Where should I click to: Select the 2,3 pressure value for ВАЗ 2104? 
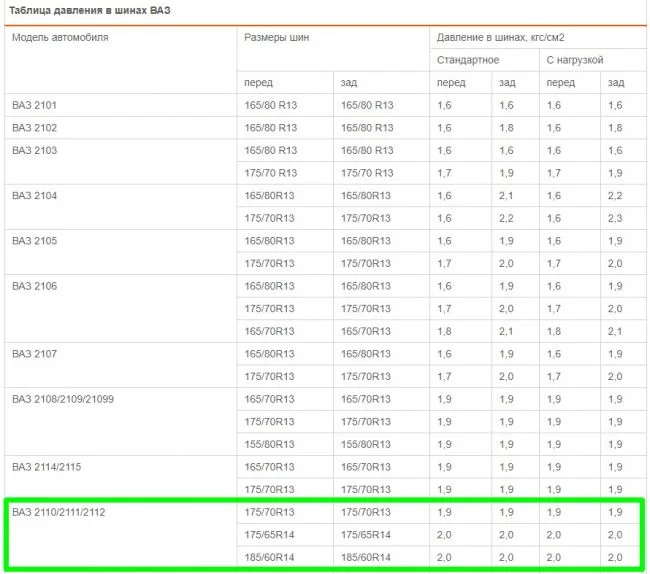coord(615,218)
